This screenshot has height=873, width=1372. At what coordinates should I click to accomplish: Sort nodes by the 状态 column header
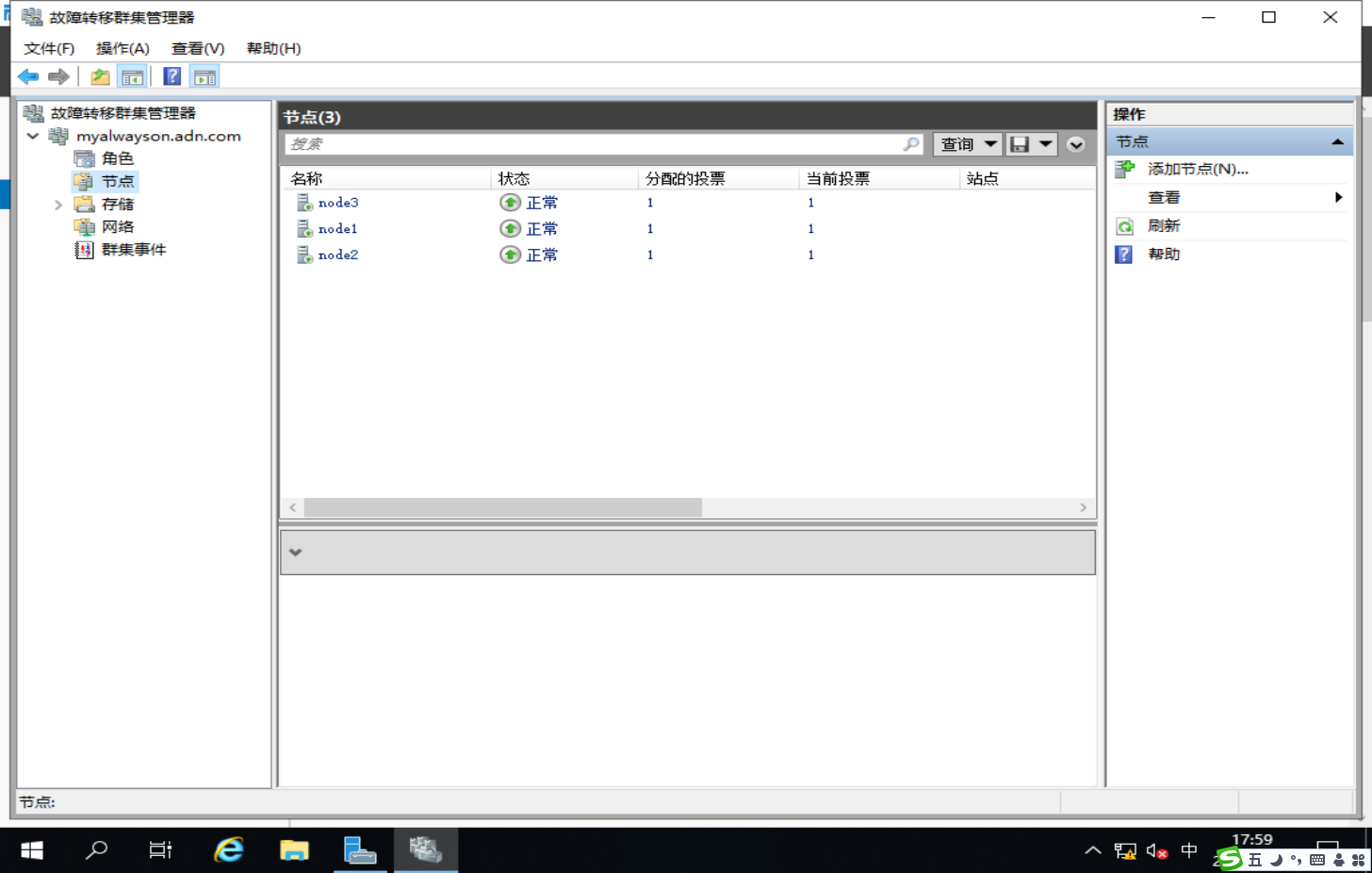pos(563,178)
